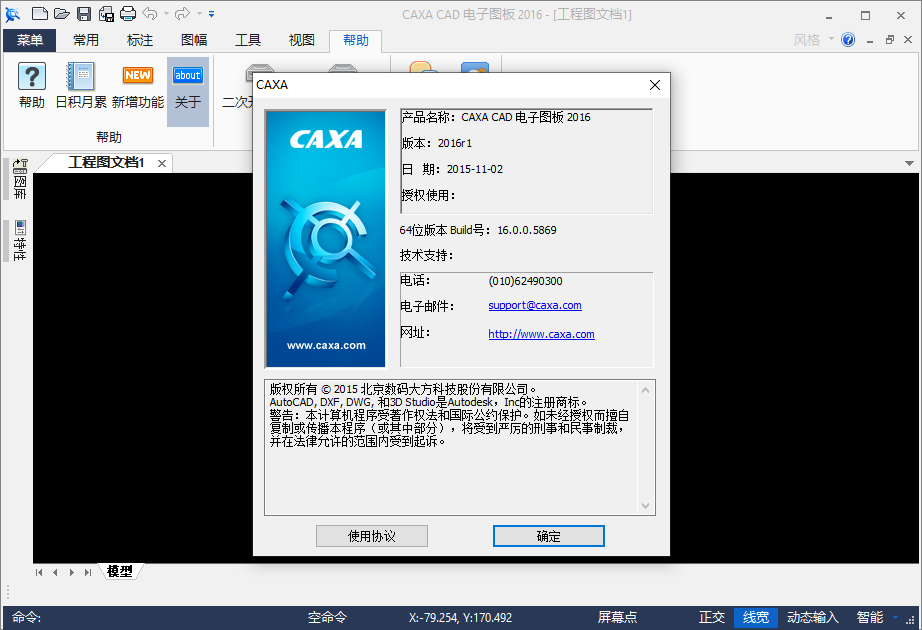
Task: Click the blue help question icon beside 风格
Action: coord(848,40)
